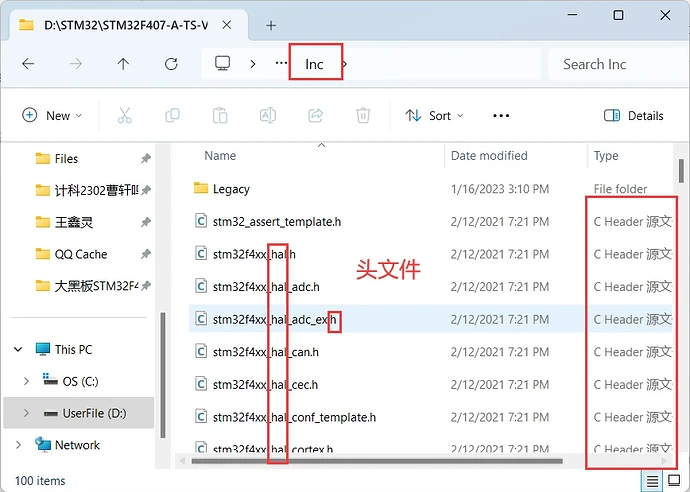Open the New item dropdown
The image size is (690, 492).
tap(51, 116)
